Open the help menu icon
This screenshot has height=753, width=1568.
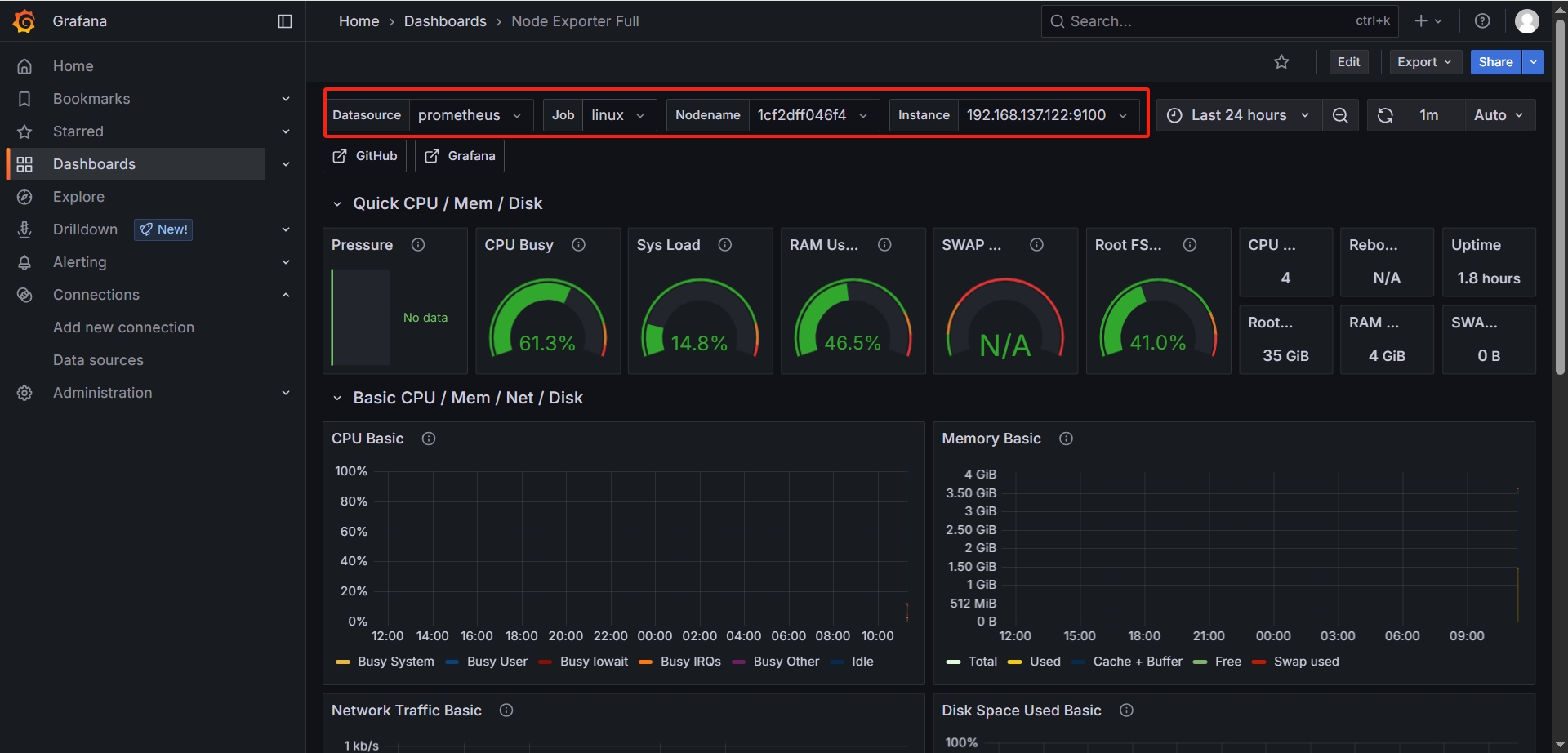point(1482,21)
